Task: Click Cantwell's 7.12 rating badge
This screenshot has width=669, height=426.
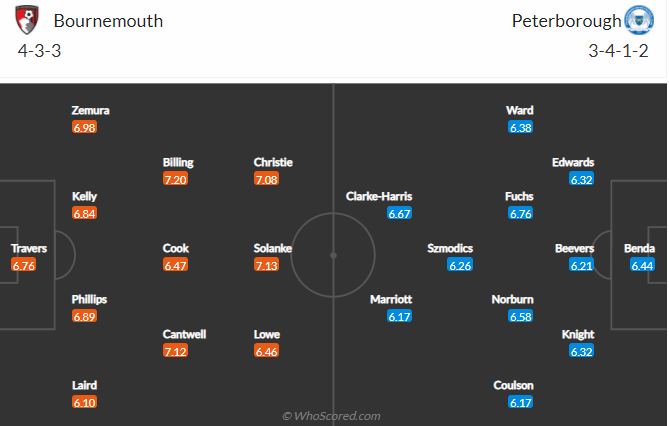Action: click(x=176, y=351)
